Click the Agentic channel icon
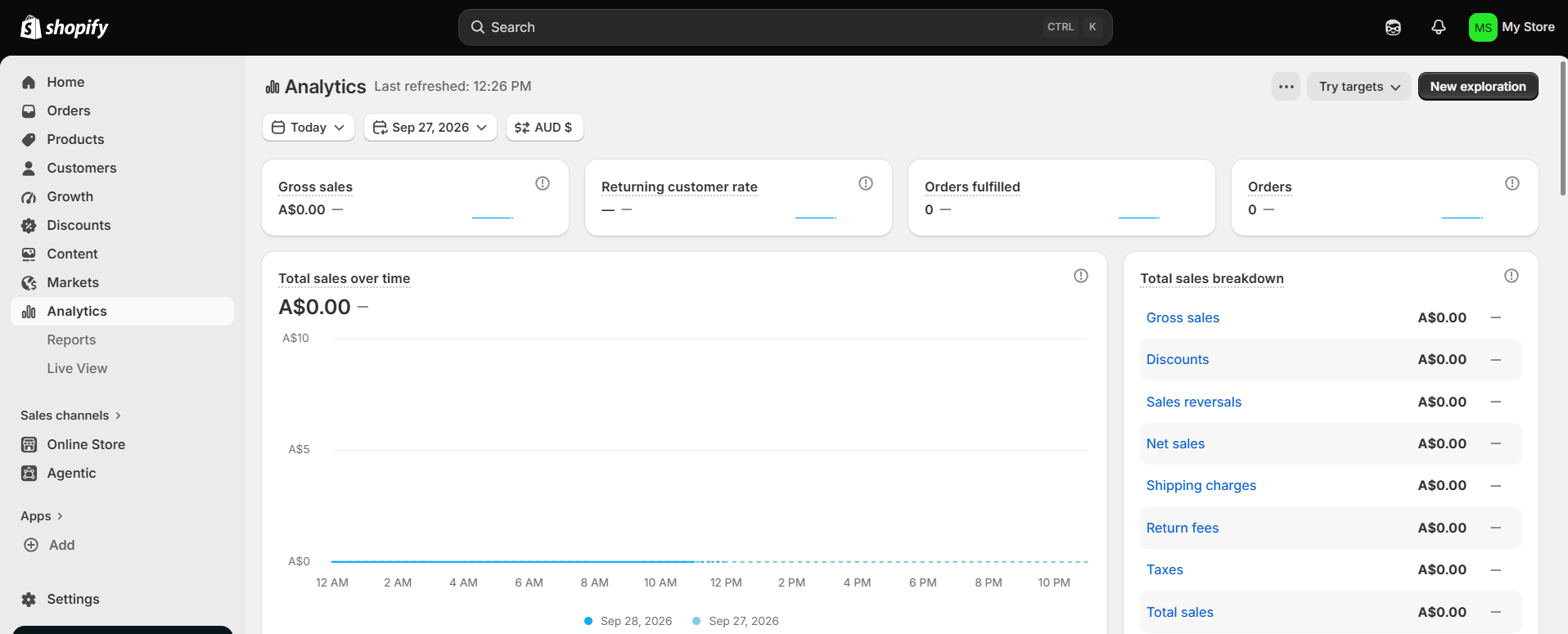The image size is (1568, 634). [29, 473]
